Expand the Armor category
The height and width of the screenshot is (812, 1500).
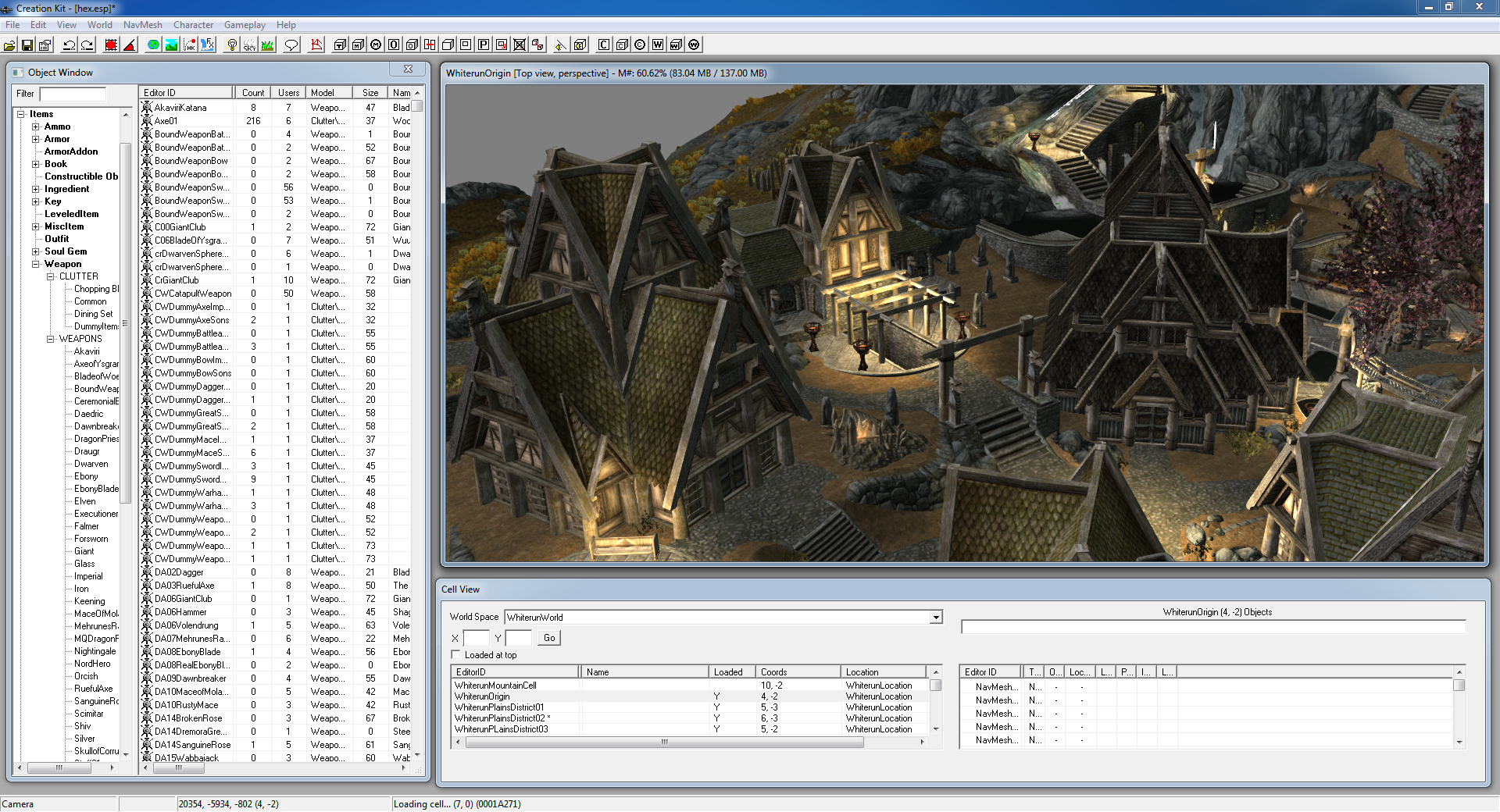point(35,138)
